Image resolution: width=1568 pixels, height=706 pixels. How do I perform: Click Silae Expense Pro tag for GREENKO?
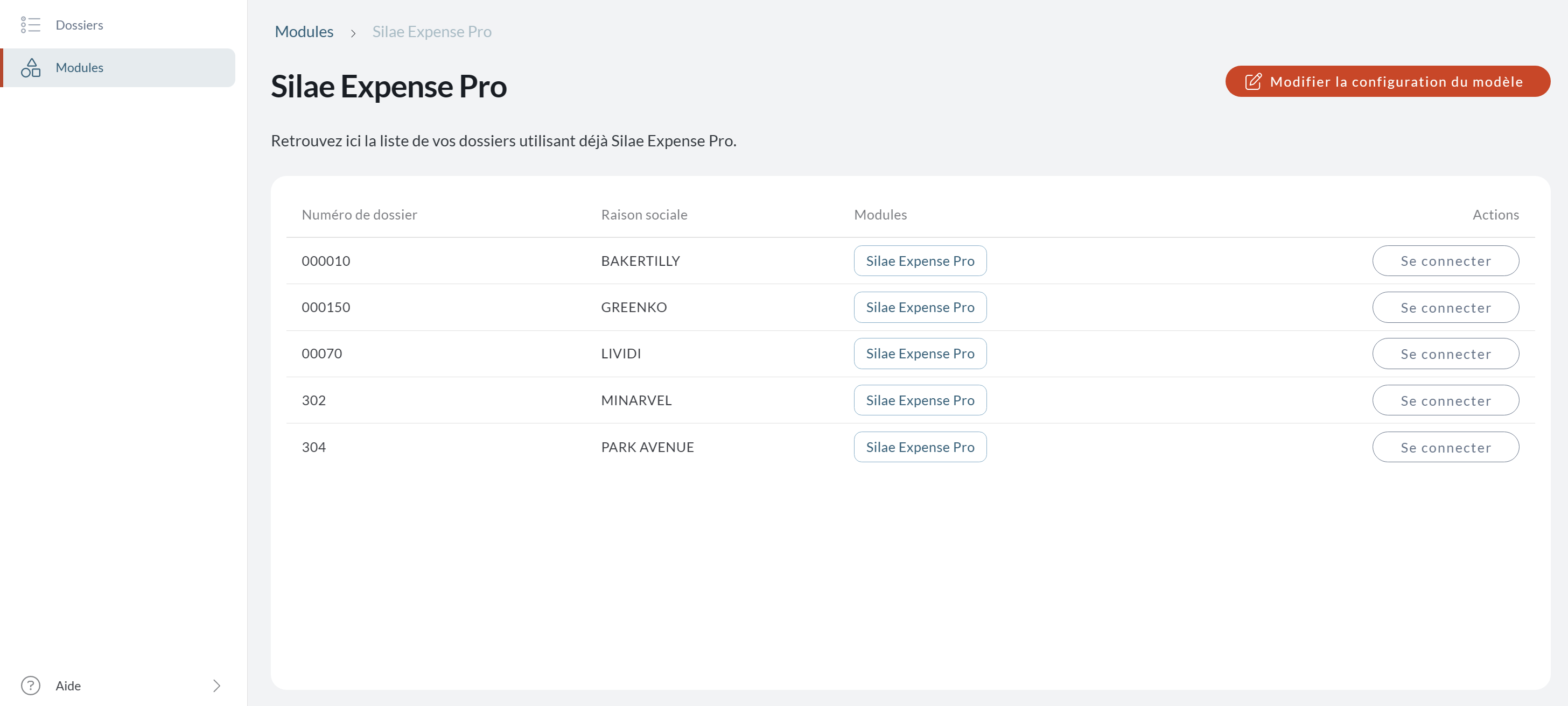click(920, 308)
